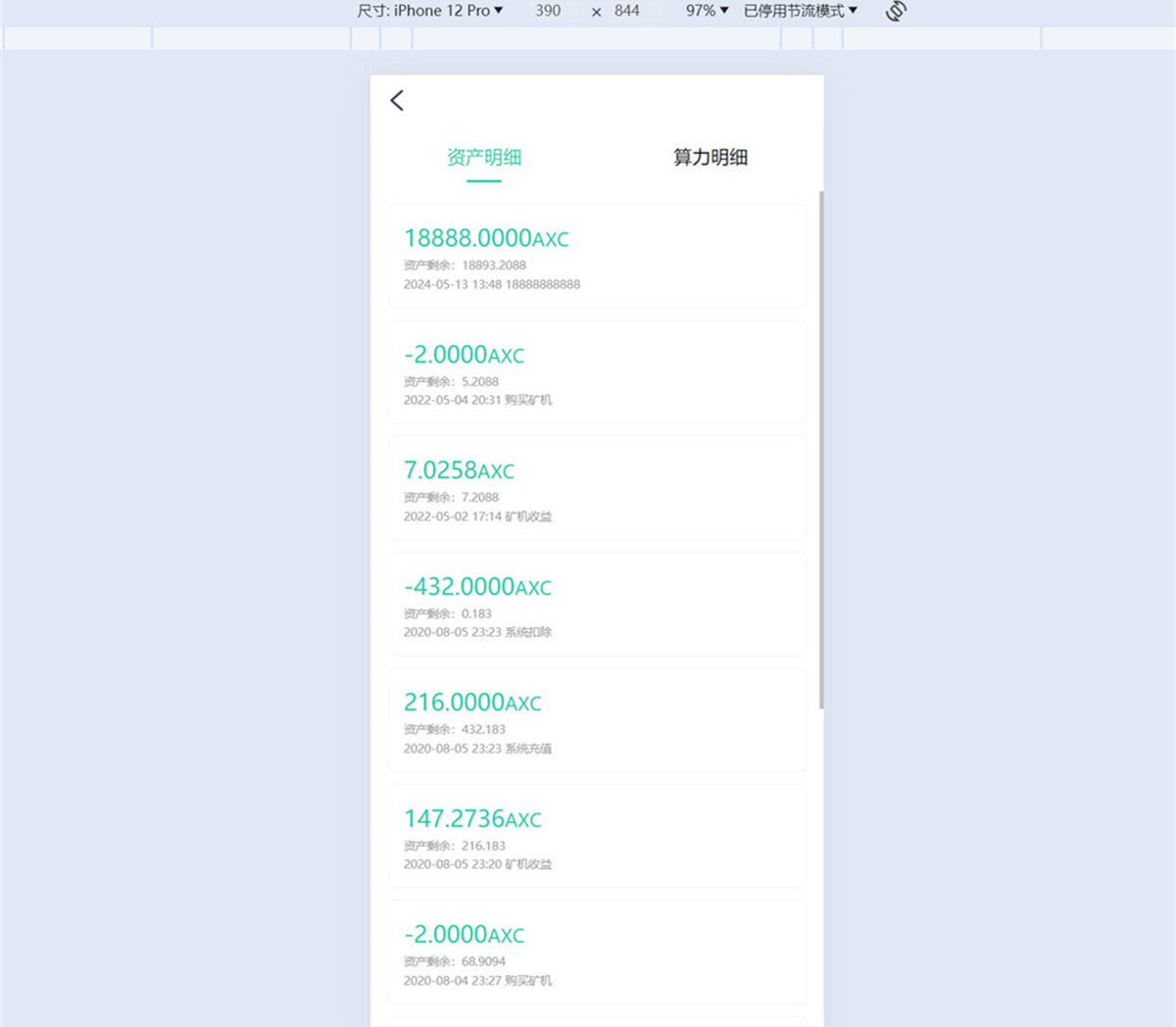The width and height of the screenshot is (1176, 1027).
Task: Switch to the 算力明细 tab
Action: [710, 157]
